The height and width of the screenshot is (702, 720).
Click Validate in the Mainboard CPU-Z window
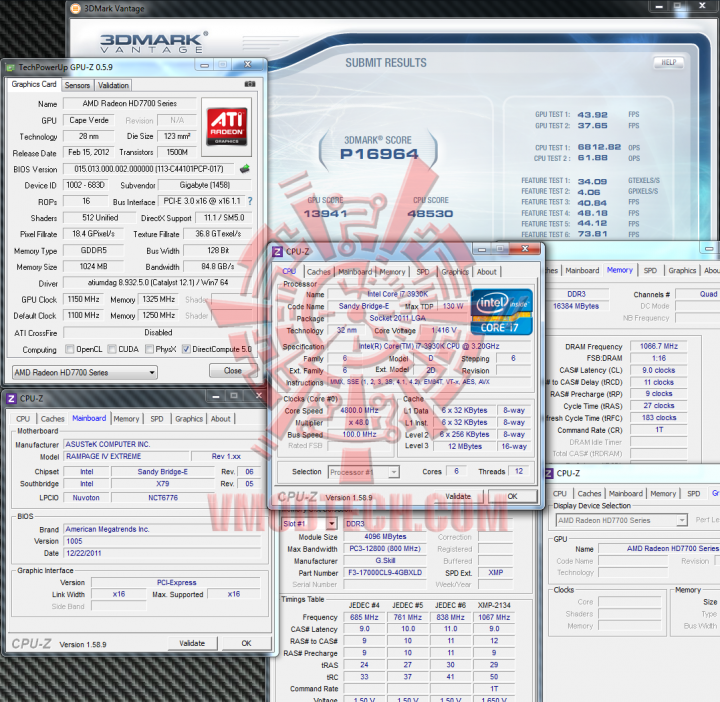click(x=192, y=643)
